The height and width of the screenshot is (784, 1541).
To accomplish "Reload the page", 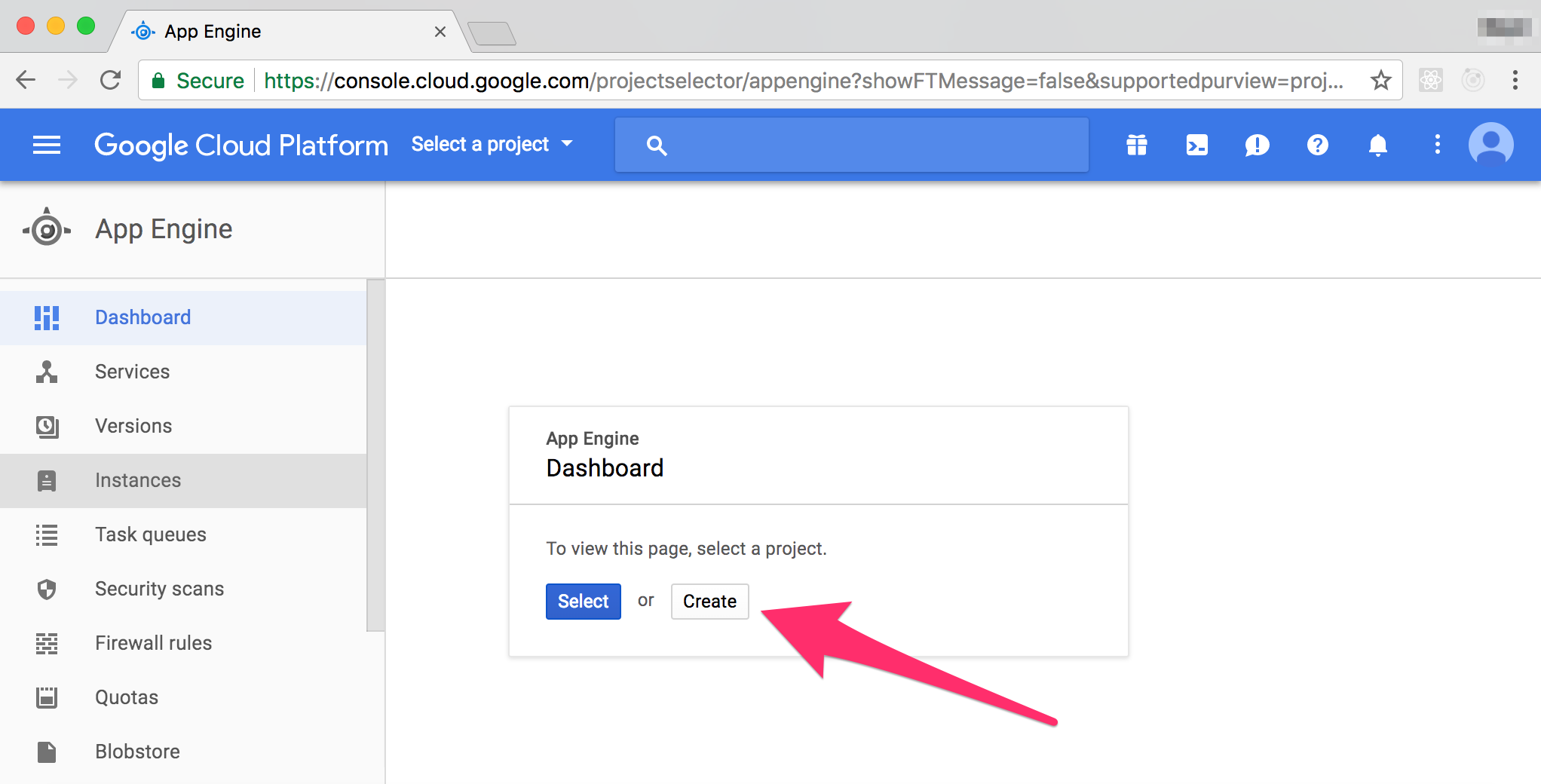I will (111, 80).
